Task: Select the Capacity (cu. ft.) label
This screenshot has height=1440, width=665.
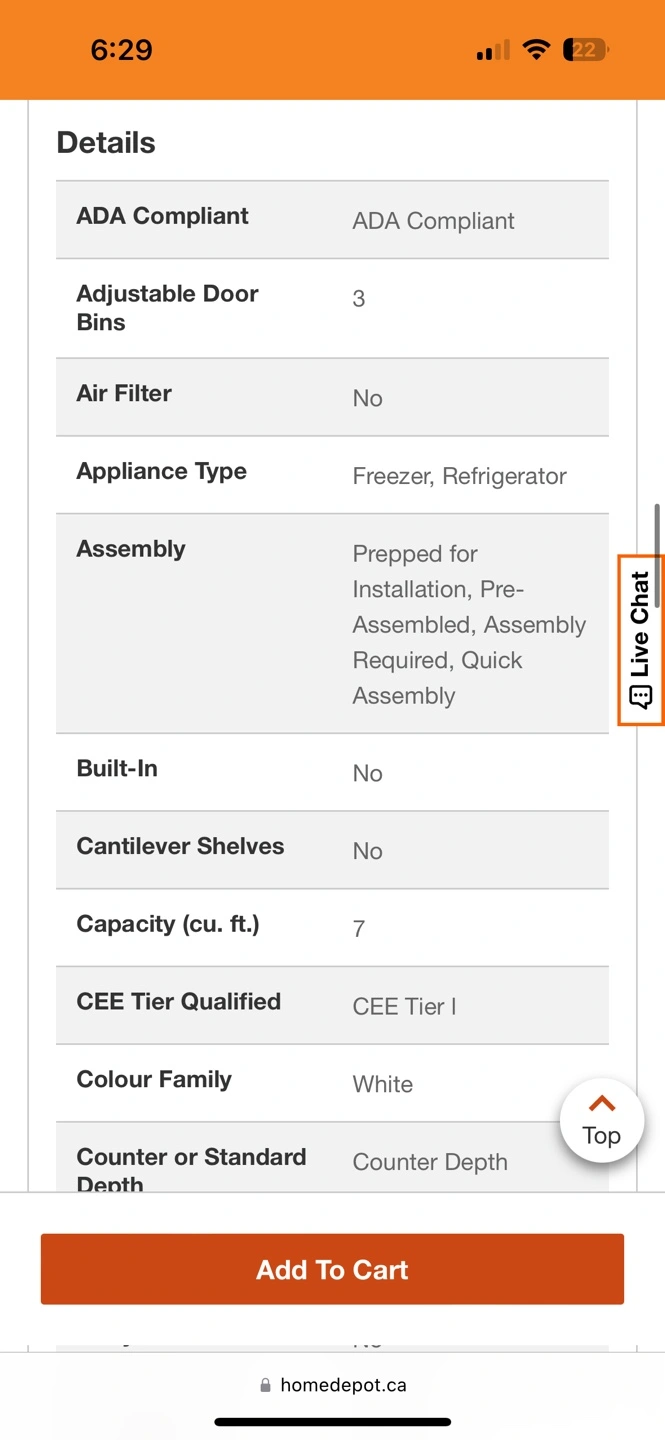Action: (x=168, y=924)
